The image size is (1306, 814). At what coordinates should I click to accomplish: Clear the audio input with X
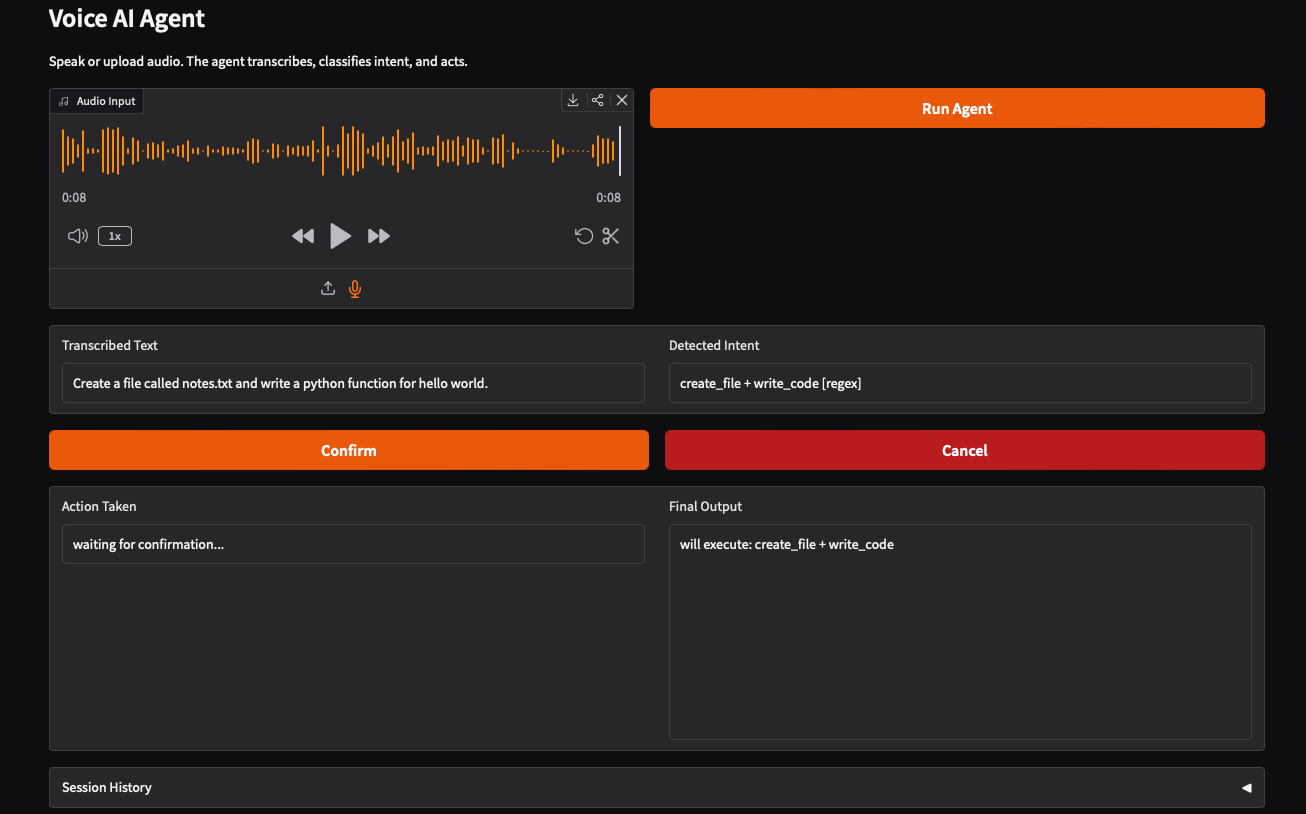click(x=622, y=100)
